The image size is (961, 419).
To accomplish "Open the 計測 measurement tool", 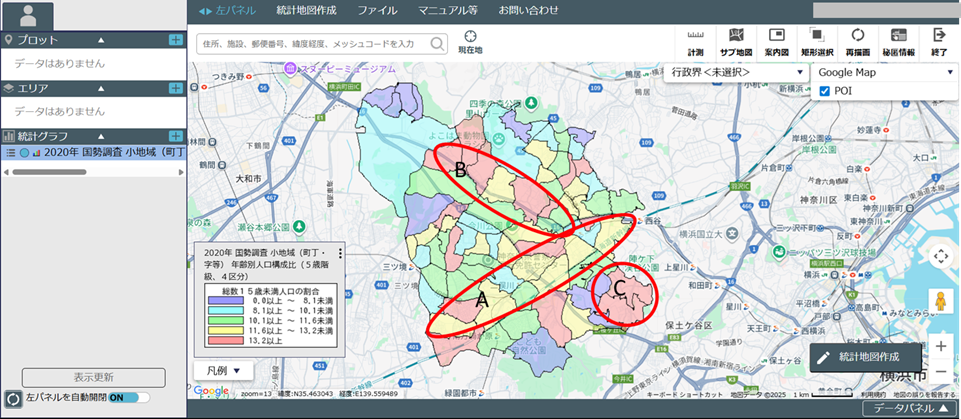I will tap(696, 40).
